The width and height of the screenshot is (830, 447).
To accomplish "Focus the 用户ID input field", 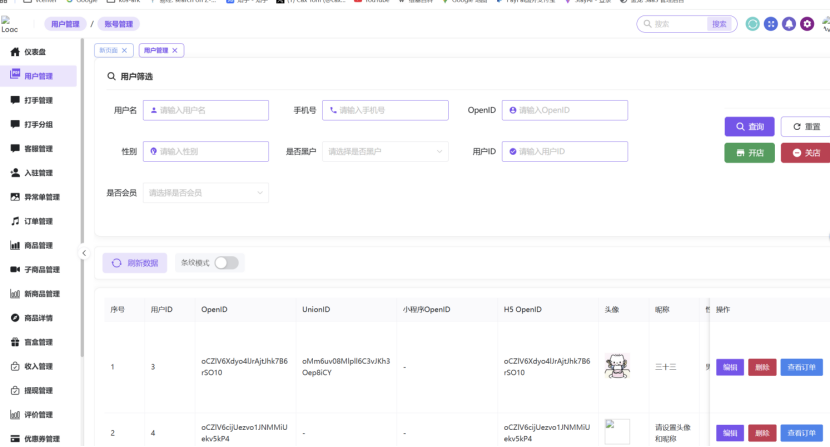I will point(565,151).
